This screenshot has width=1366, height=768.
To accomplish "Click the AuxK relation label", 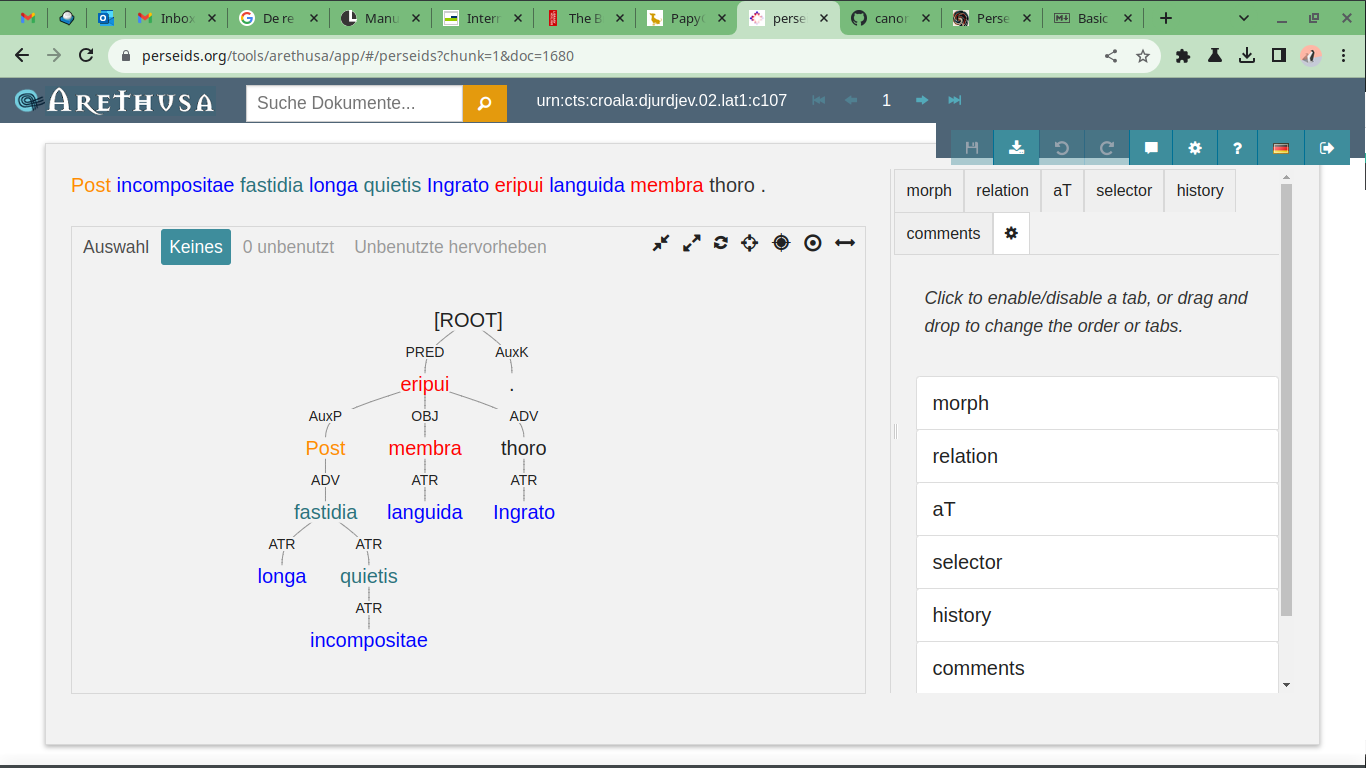I will click(512, 352).
